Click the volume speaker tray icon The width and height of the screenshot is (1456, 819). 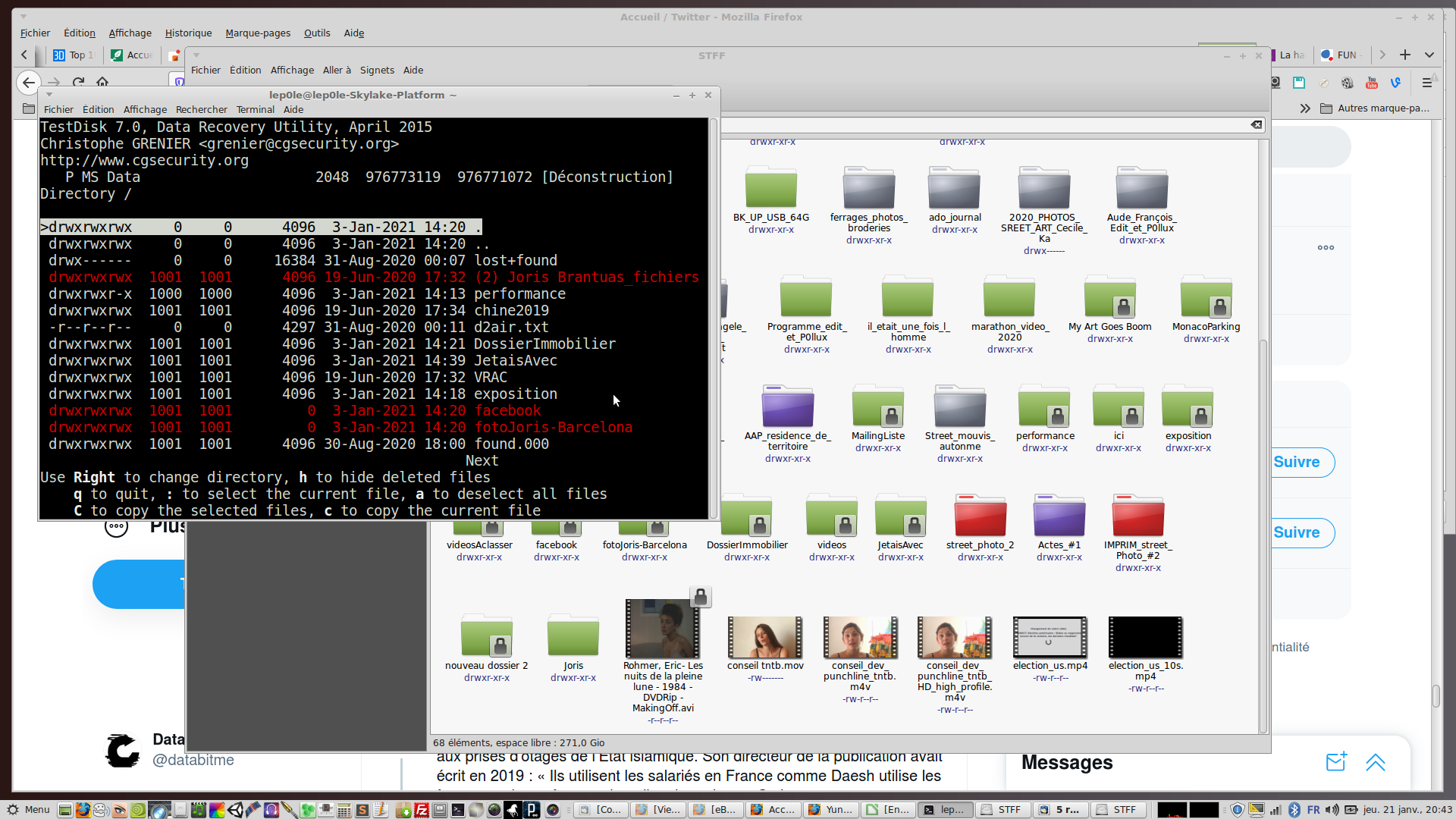(x=1332, y=810)
